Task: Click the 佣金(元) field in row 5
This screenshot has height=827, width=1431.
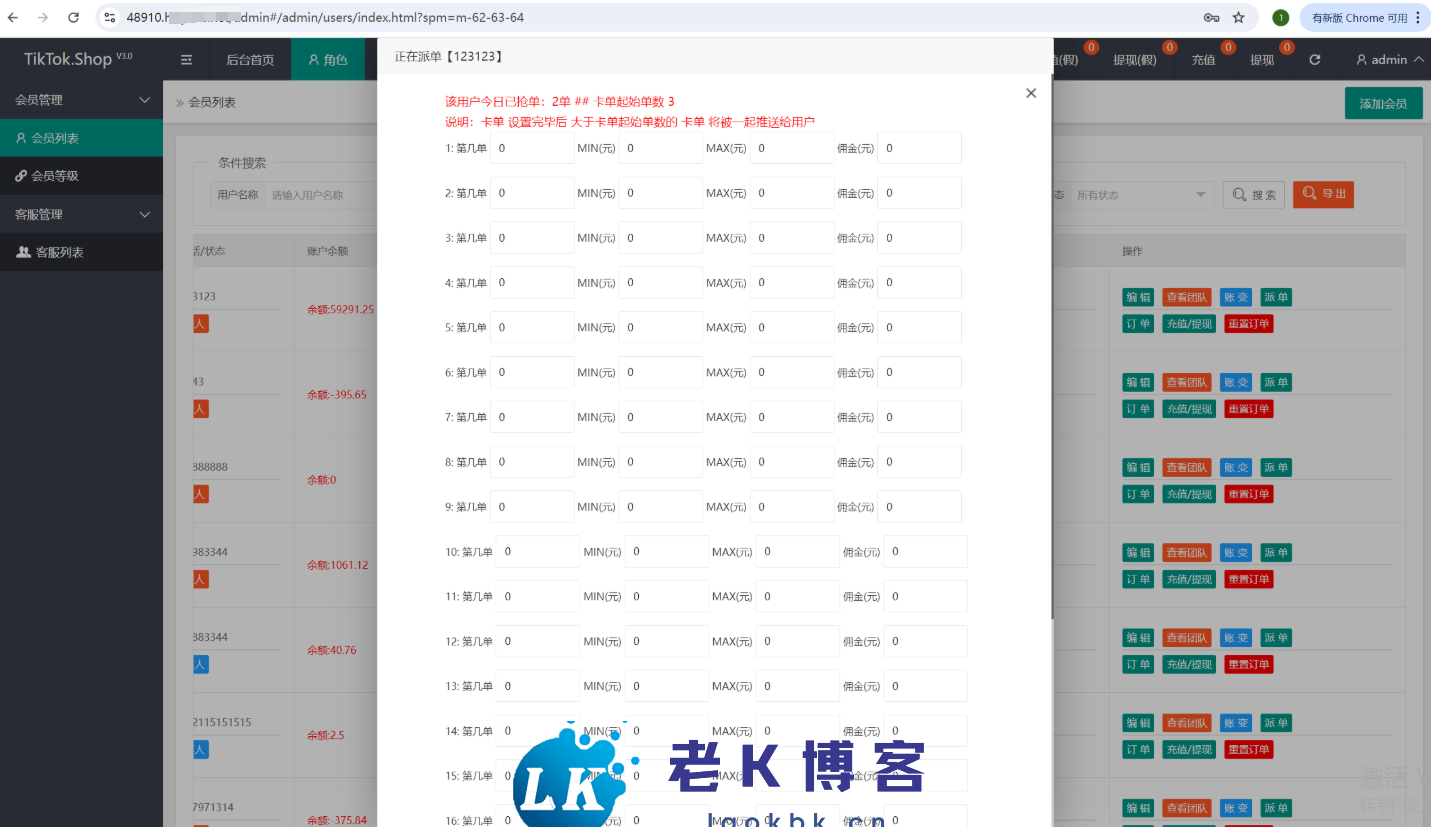Action: [x=919, y=327]
